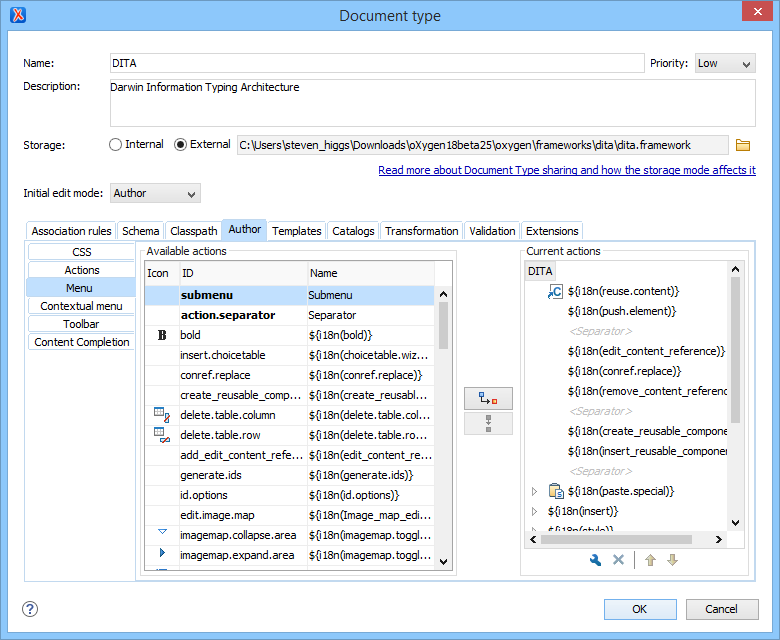Switch to the Transformation tab
The width and height of the screenshot is (780, 640).
(x=421, y=231)
